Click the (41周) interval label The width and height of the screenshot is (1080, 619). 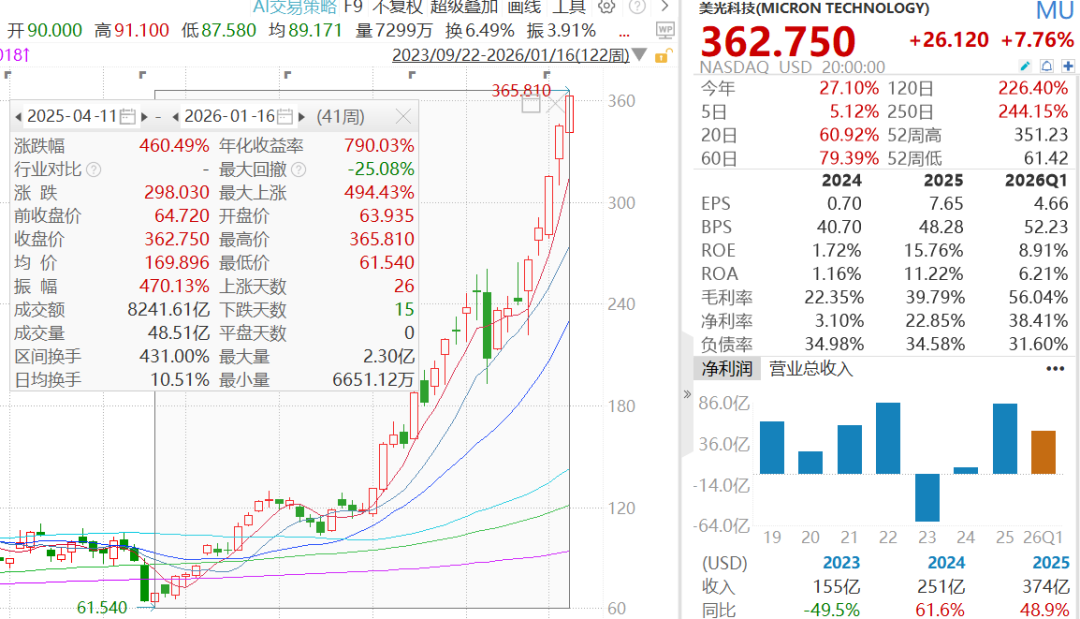[340, 116]
